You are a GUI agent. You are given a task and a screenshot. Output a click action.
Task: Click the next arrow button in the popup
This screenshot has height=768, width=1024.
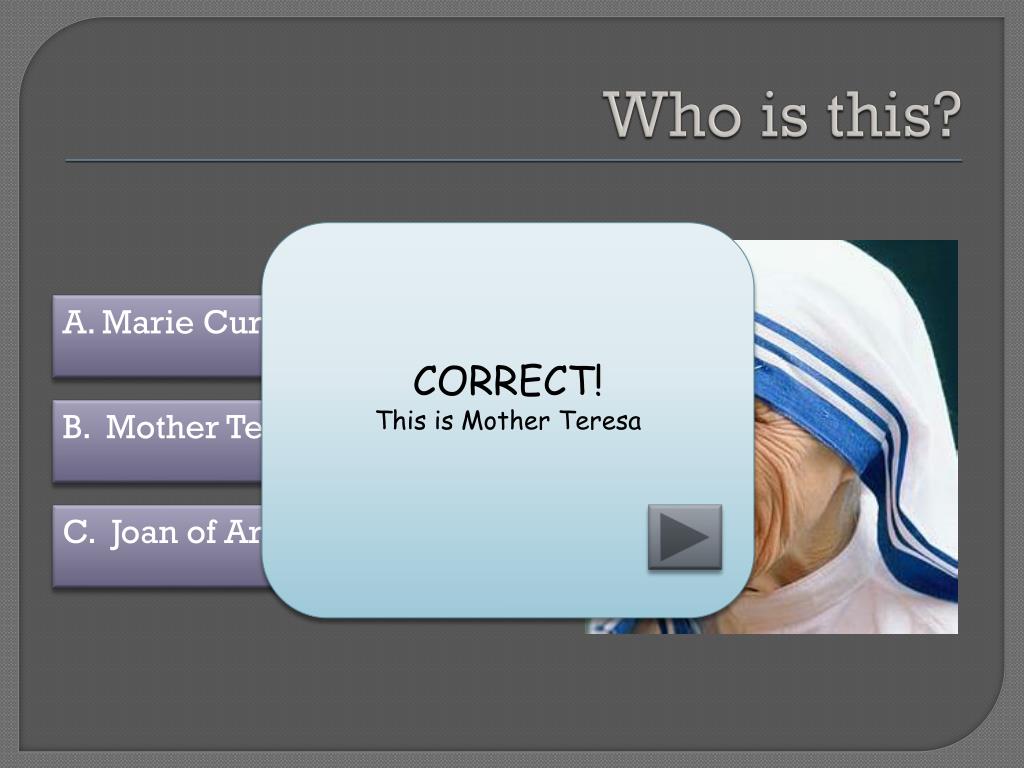pos(684,537)
